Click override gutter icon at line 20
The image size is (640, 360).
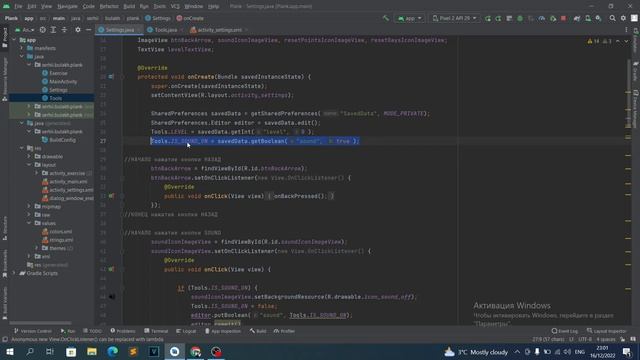[x=111, y=77]
